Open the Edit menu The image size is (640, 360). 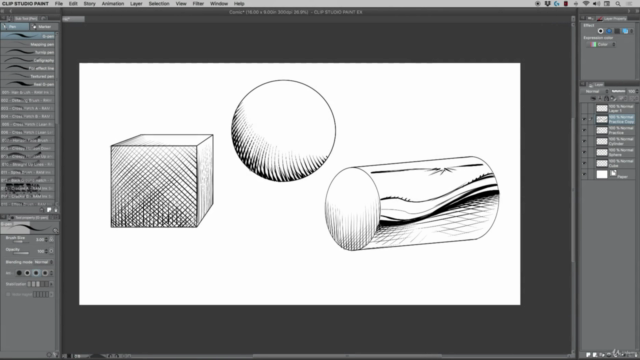pyautogui.click(x=73, y=4)
